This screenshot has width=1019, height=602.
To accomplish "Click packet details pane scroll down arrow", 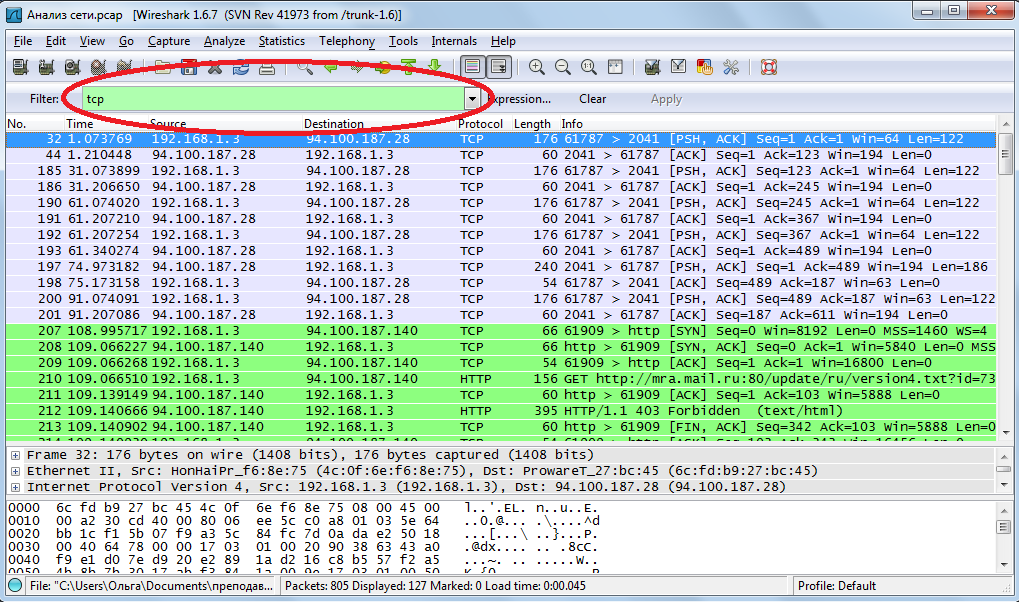I will point(1005,485).
